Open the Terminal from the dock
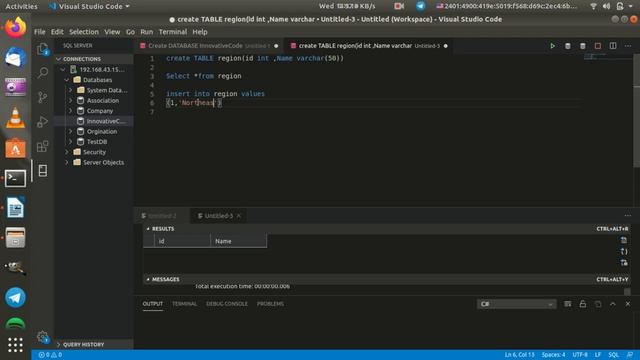This screenshot has height=360, width=640. [x=16, y=178]
